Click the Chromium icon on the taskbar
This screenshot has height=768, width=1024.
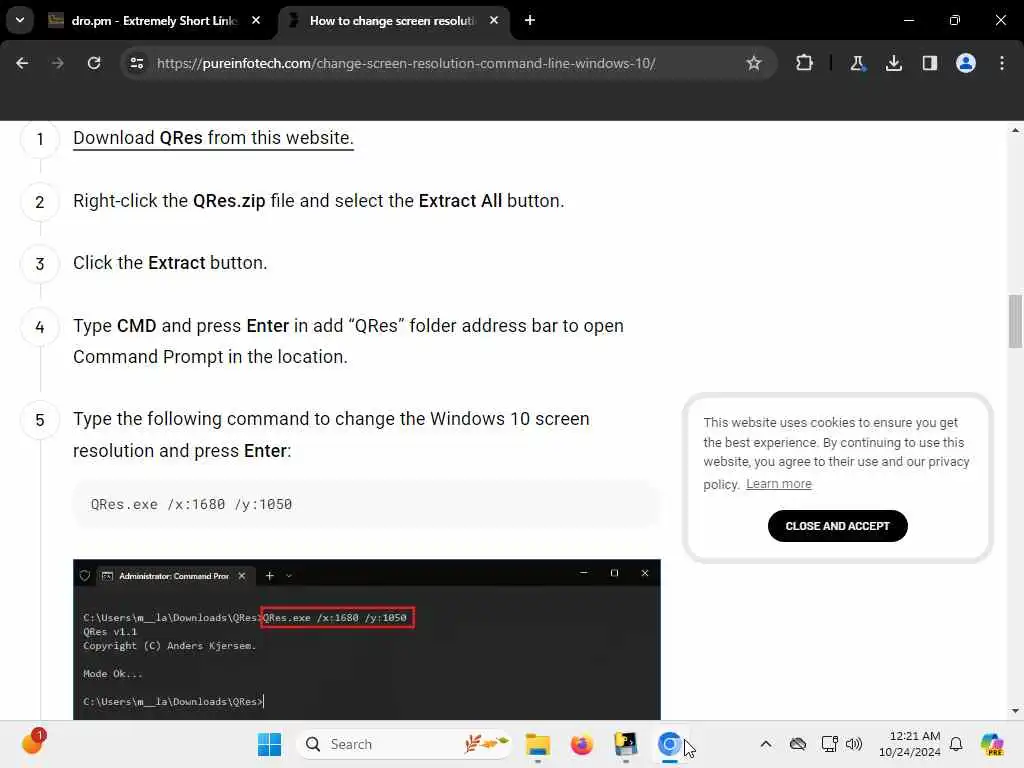point(669,744)
